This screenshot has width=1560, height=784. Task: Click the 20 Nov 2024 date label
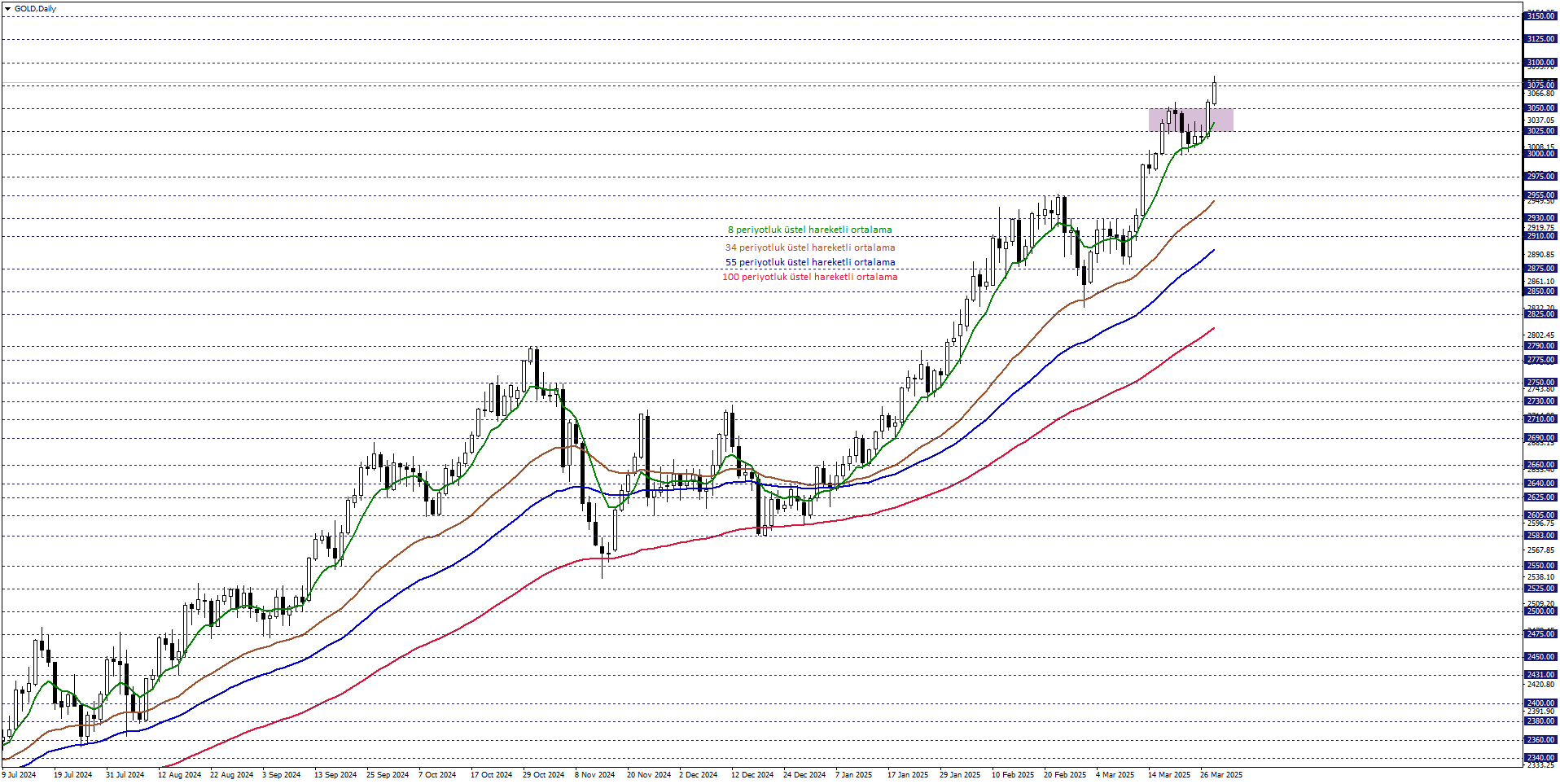point(649,775)
